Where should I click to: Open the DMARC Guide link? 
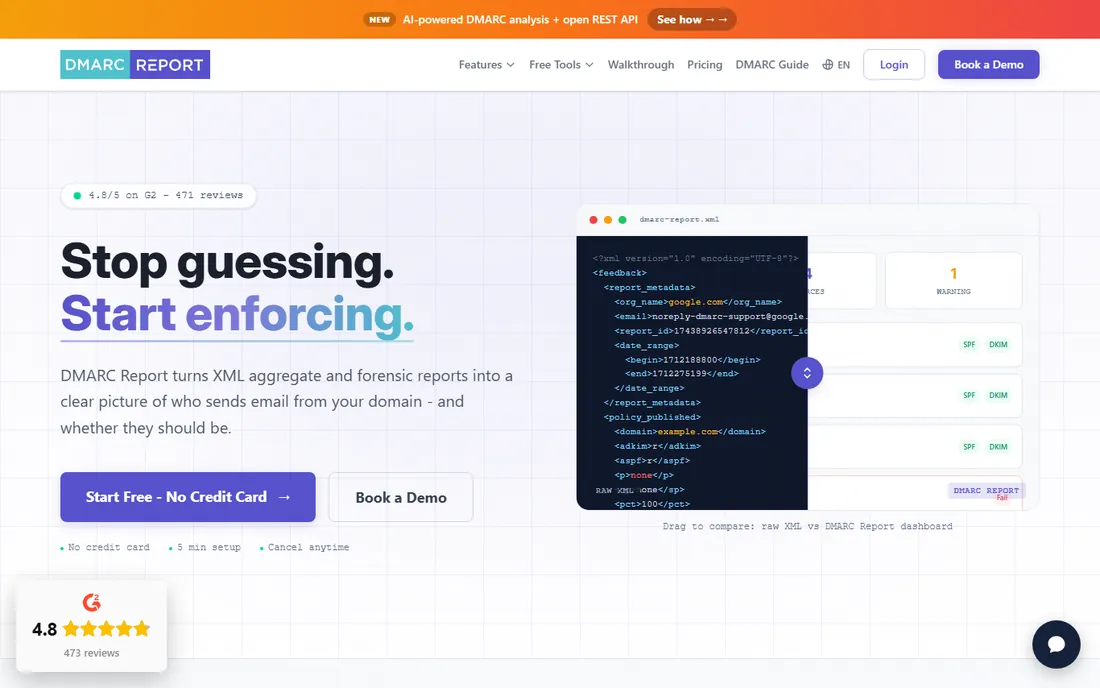point(772,65)
